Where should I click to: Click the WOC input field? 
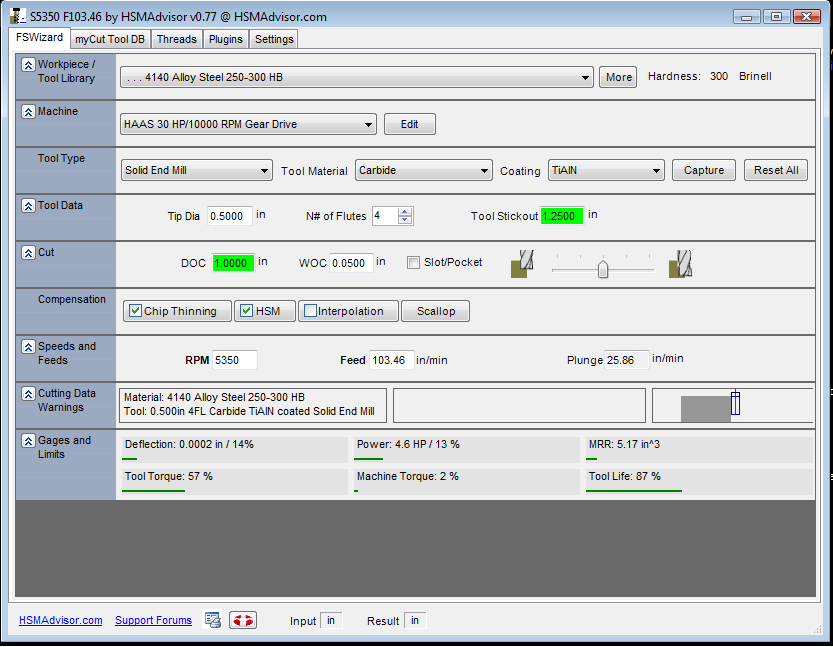click(351, 263)
